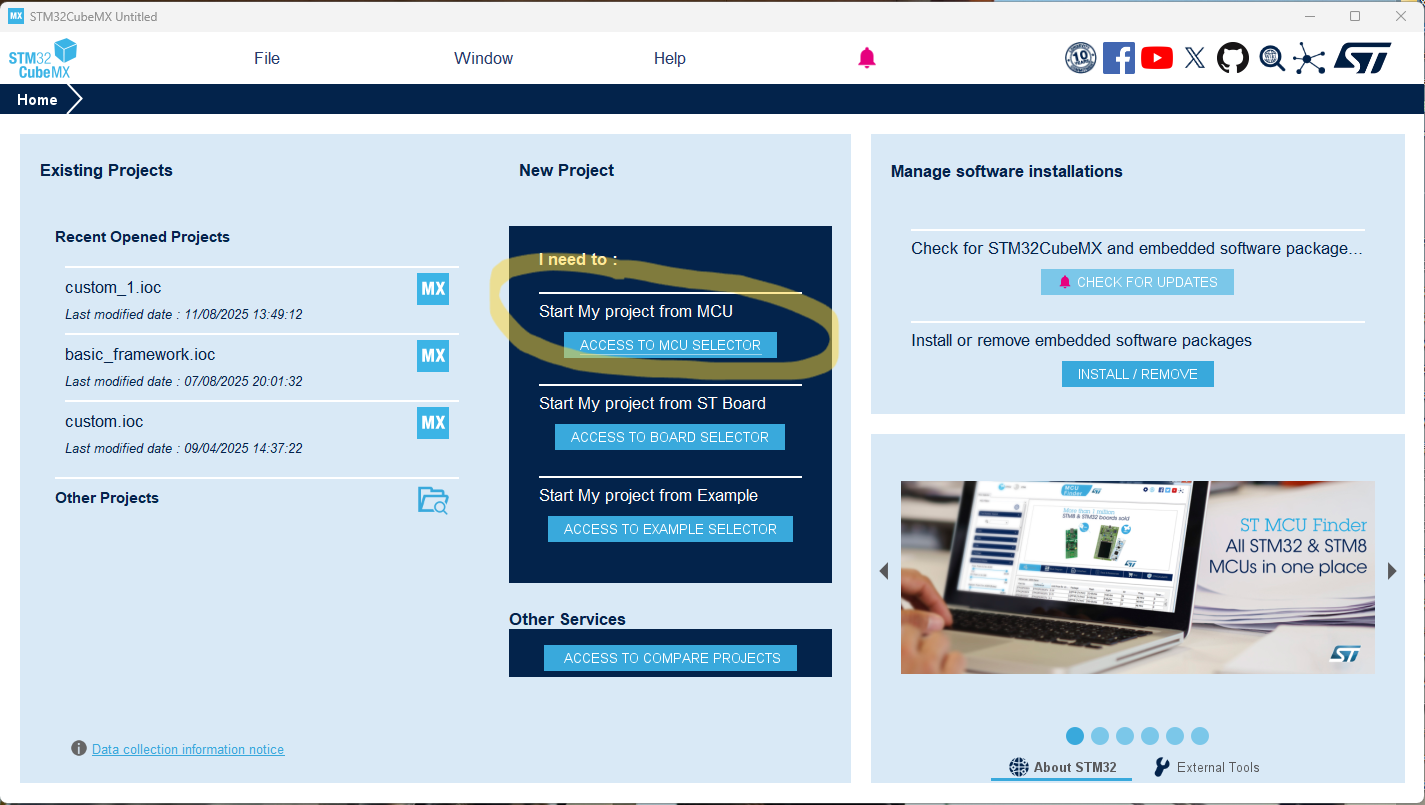Click the notification bell icon
The width and height of the screenshot is (1425, 805).
click(x=867, y=58)
